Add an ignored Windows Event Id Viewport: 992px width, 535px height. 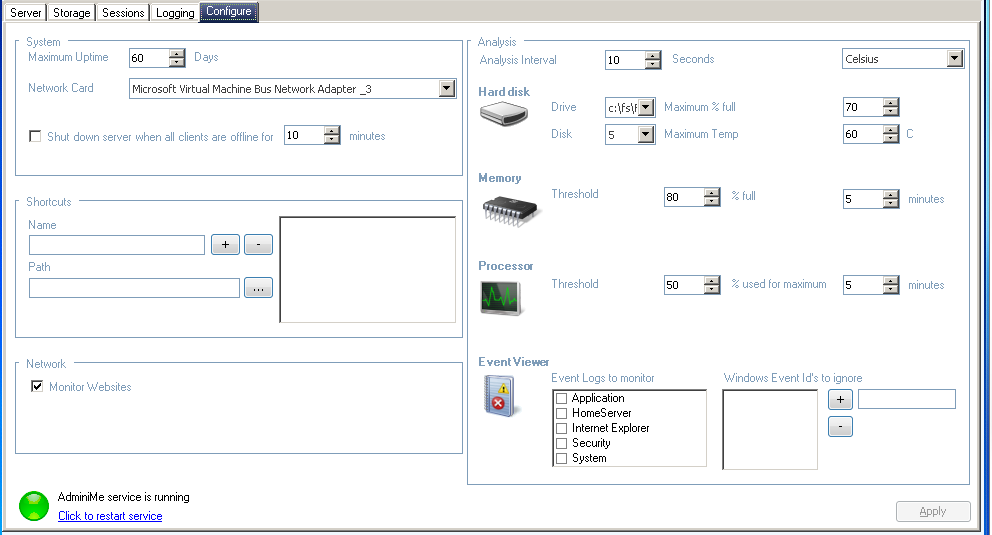tap(840, 399)
